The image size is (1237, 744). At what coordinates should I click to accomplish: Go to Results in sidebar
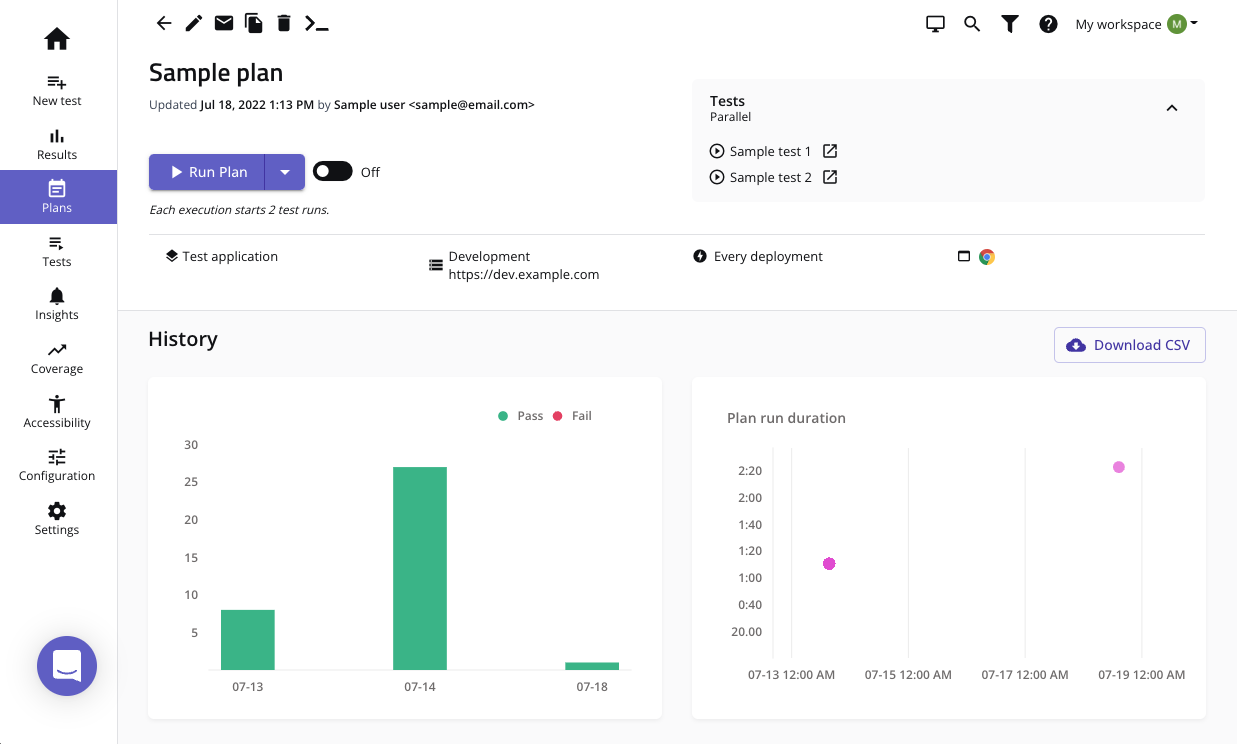[57, 144]
